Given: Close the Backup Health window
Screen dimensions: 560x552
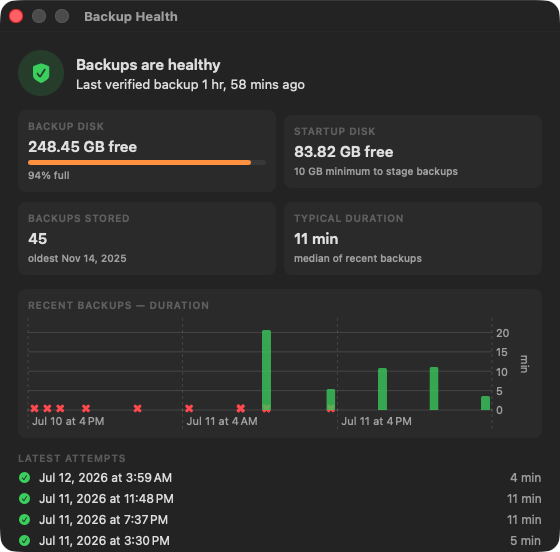Looking at the screenshot, I should pyautogui.click(x=16, y=16).
